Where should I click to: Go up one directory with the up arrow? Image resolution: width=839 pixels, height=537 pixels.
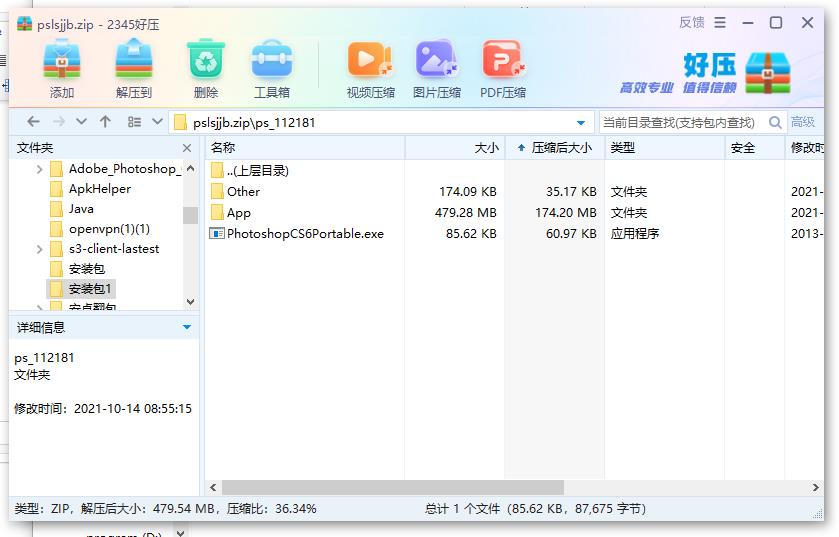click(105, 122)
